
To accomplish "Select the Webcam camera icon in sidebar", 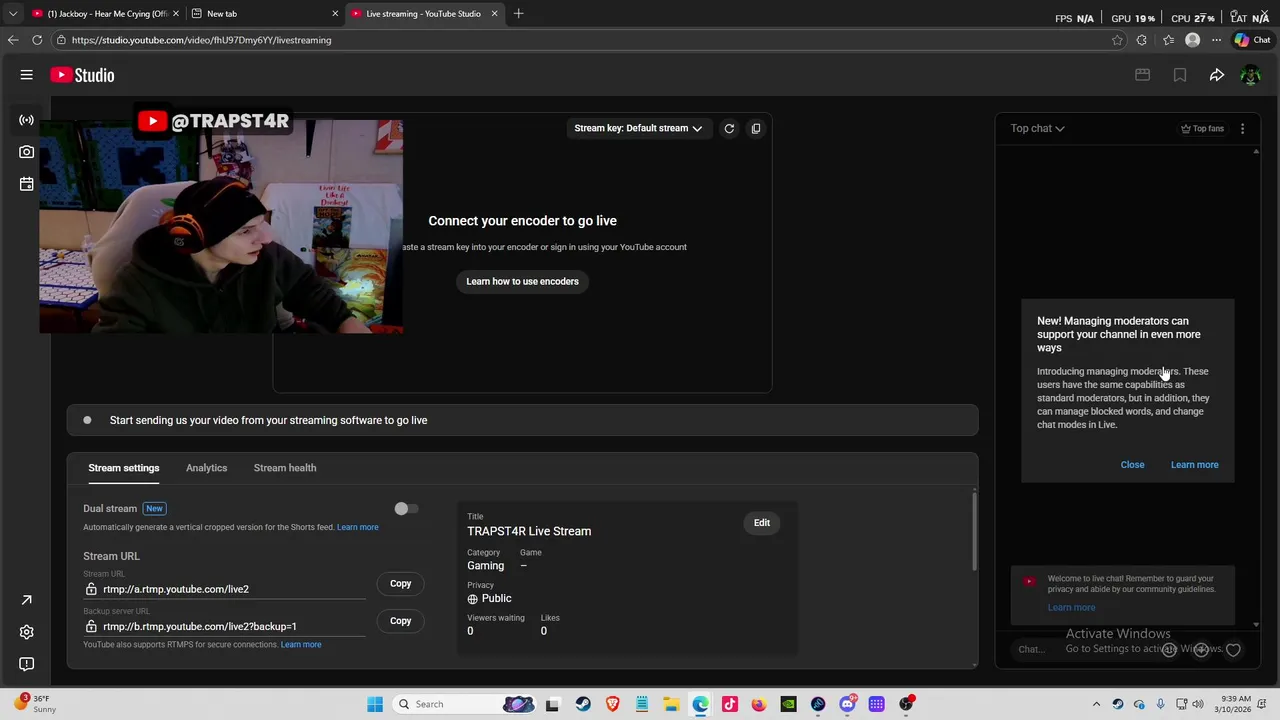I will coord(27,152).
